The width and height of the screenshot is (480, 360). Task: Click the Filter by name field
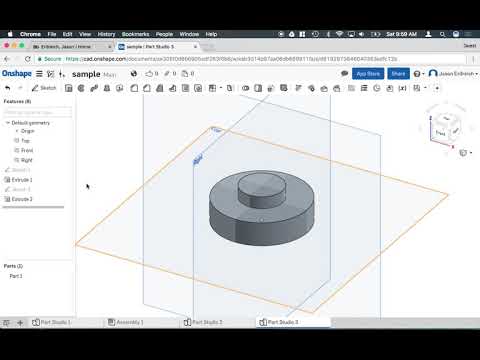pos(37,112)
